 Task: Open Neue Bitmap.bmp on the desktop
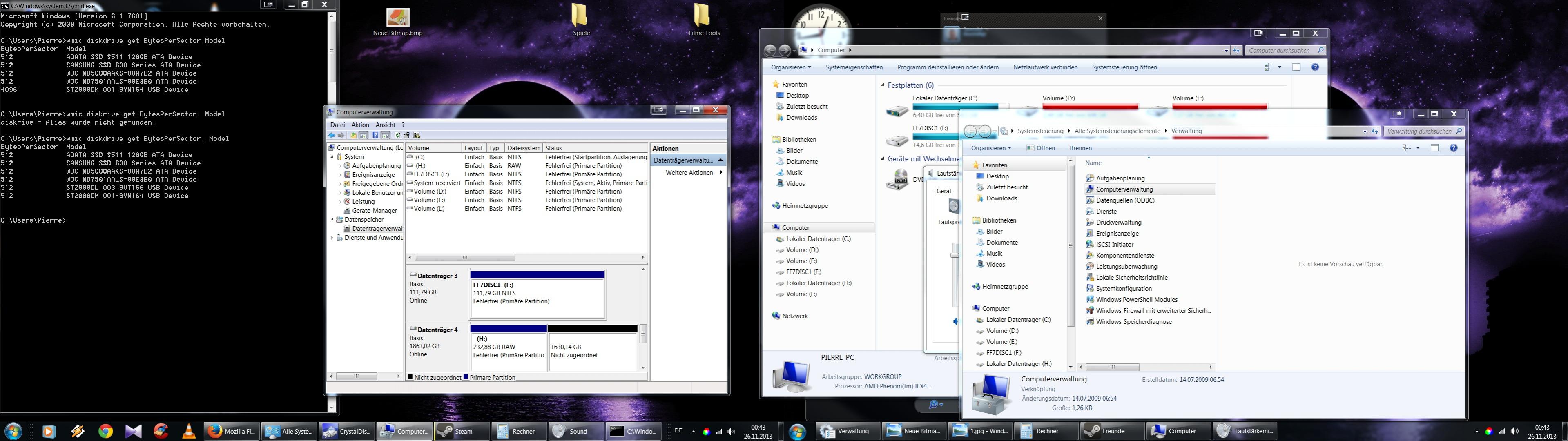point(397,18)
